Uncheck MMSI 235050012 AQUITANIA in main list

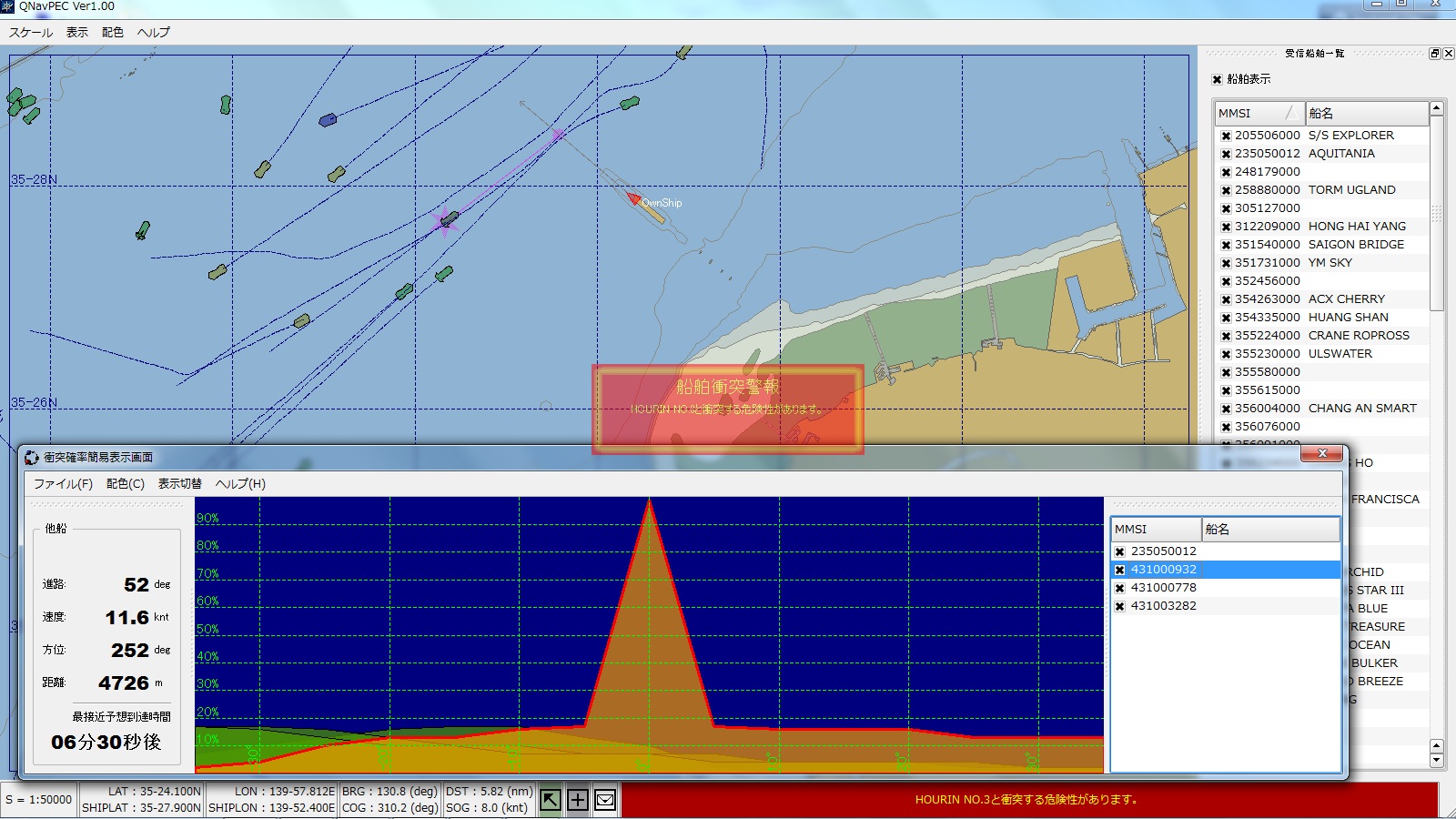pos(1226,154)
